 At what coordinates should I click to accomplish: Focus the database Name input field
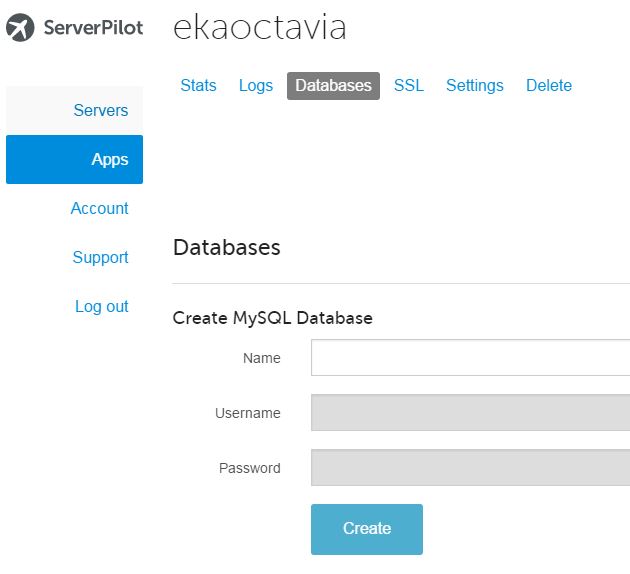470,357
